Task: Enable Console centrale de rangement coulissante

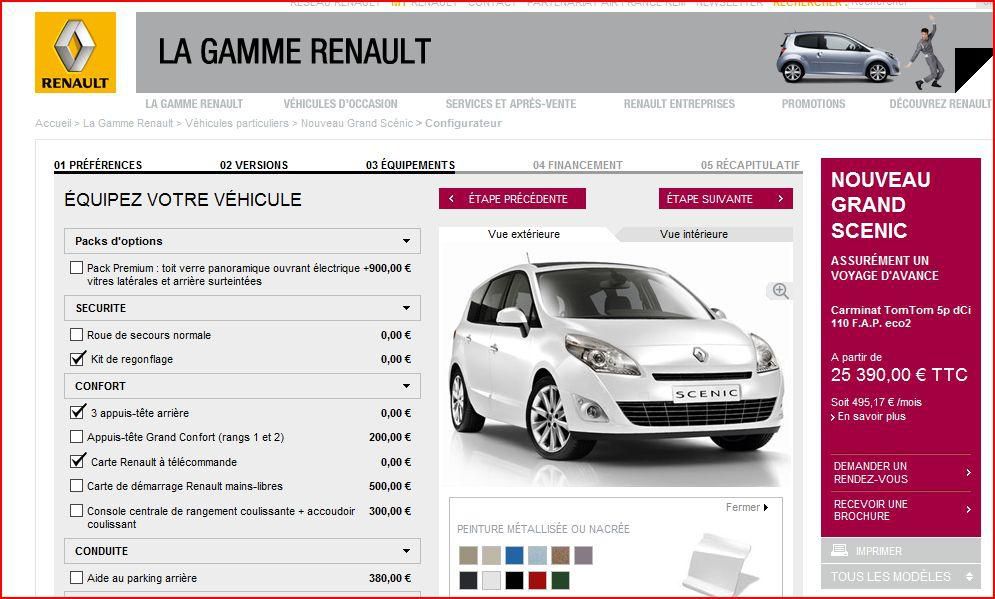Action: coord(76,510)
